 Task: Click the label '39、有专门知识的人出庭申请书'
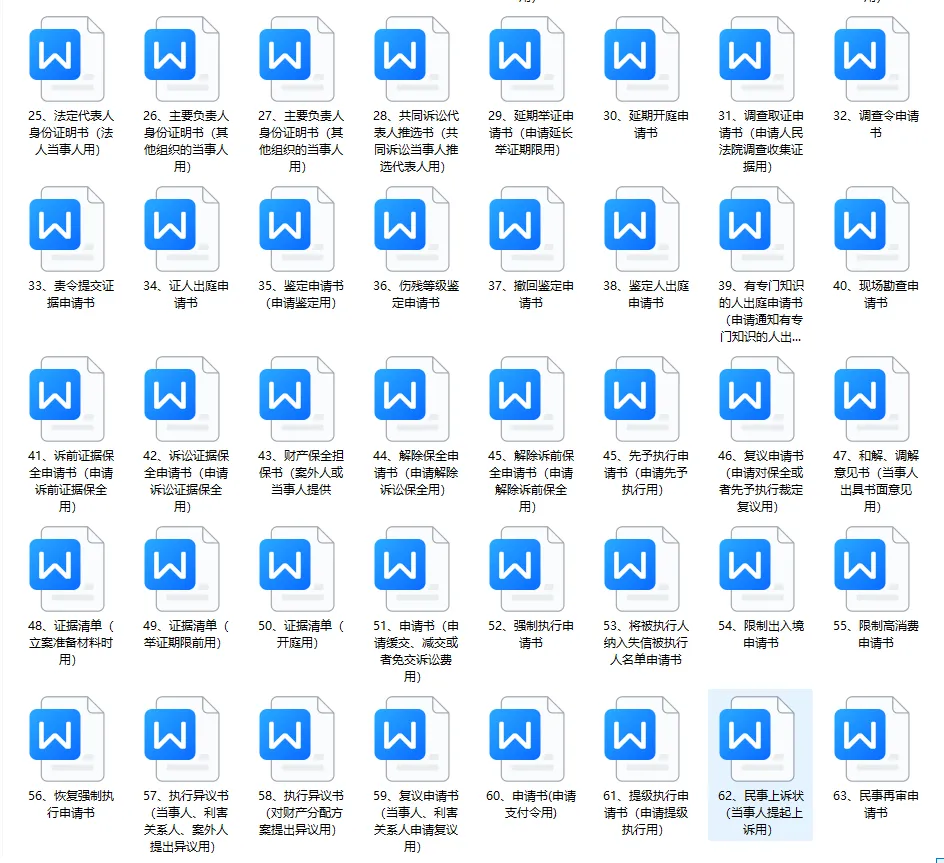[761, 311]
